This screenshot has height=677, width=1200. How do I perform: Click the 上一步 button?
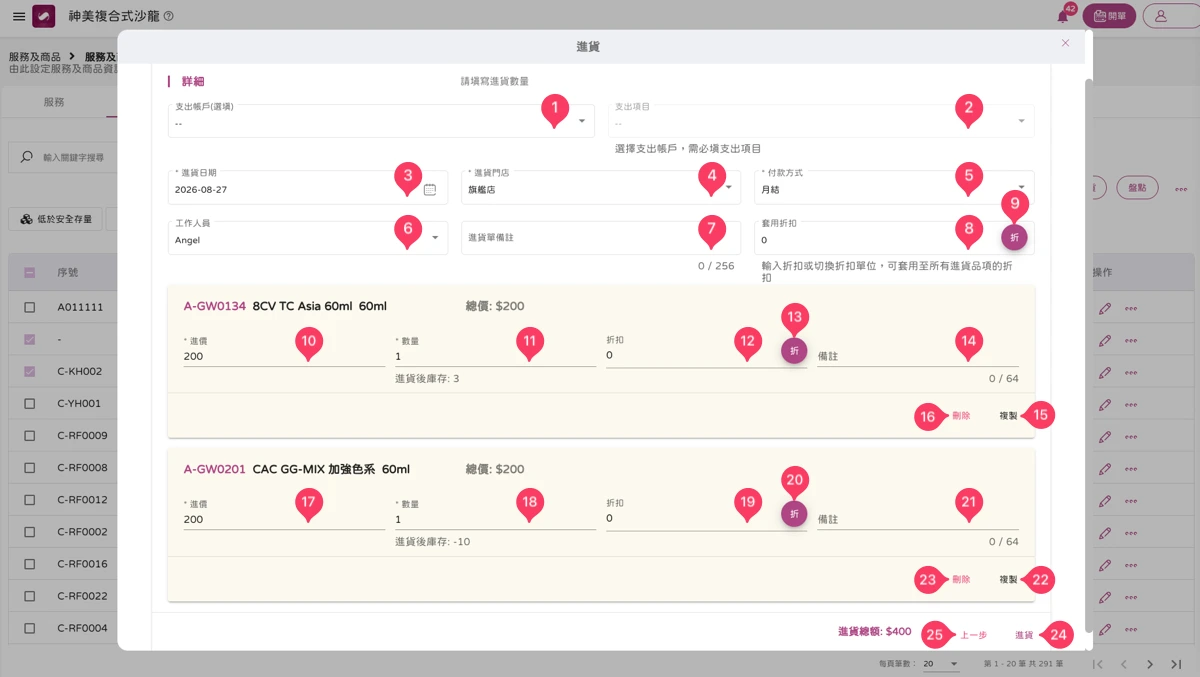click(973, 635)
